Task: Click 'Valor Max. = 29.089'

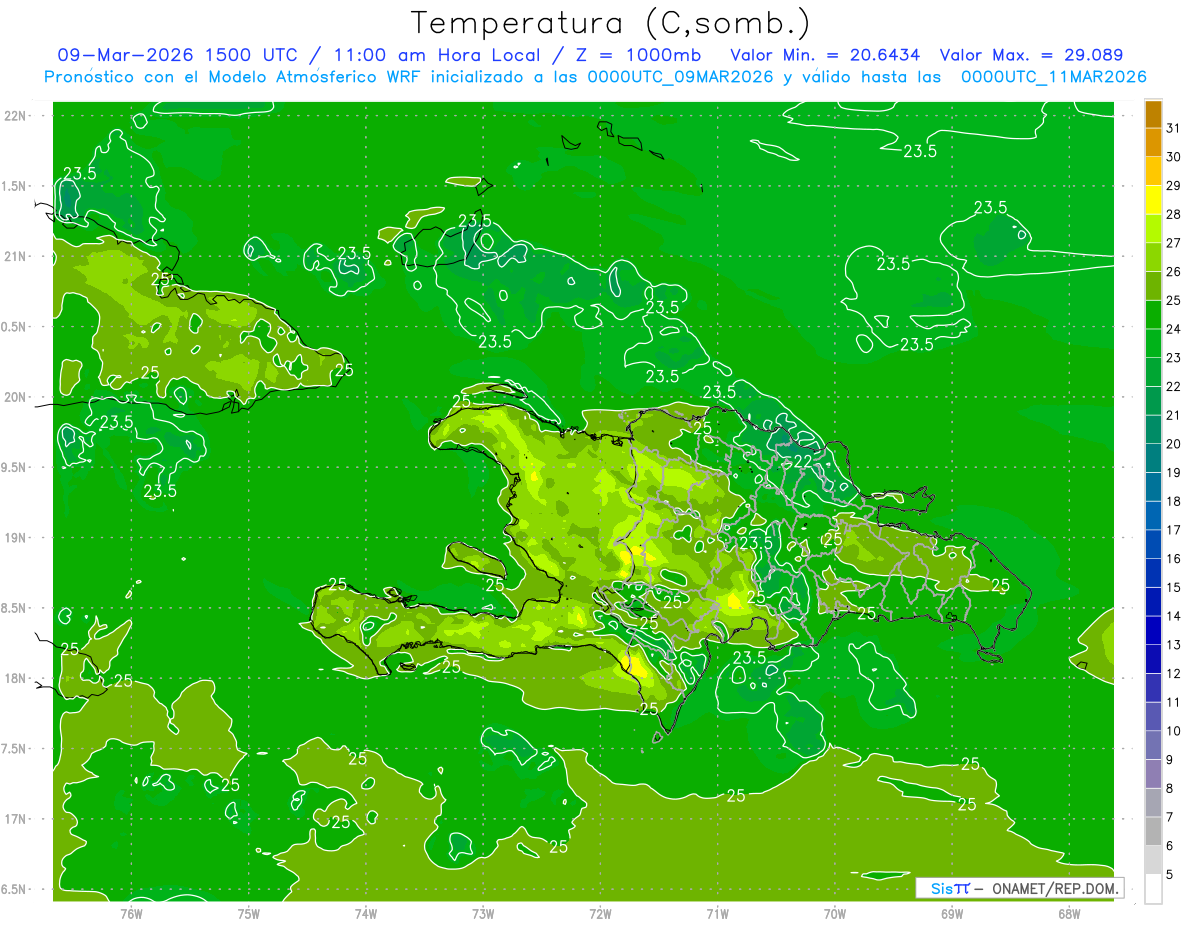Action: (x=1031, y=55)
